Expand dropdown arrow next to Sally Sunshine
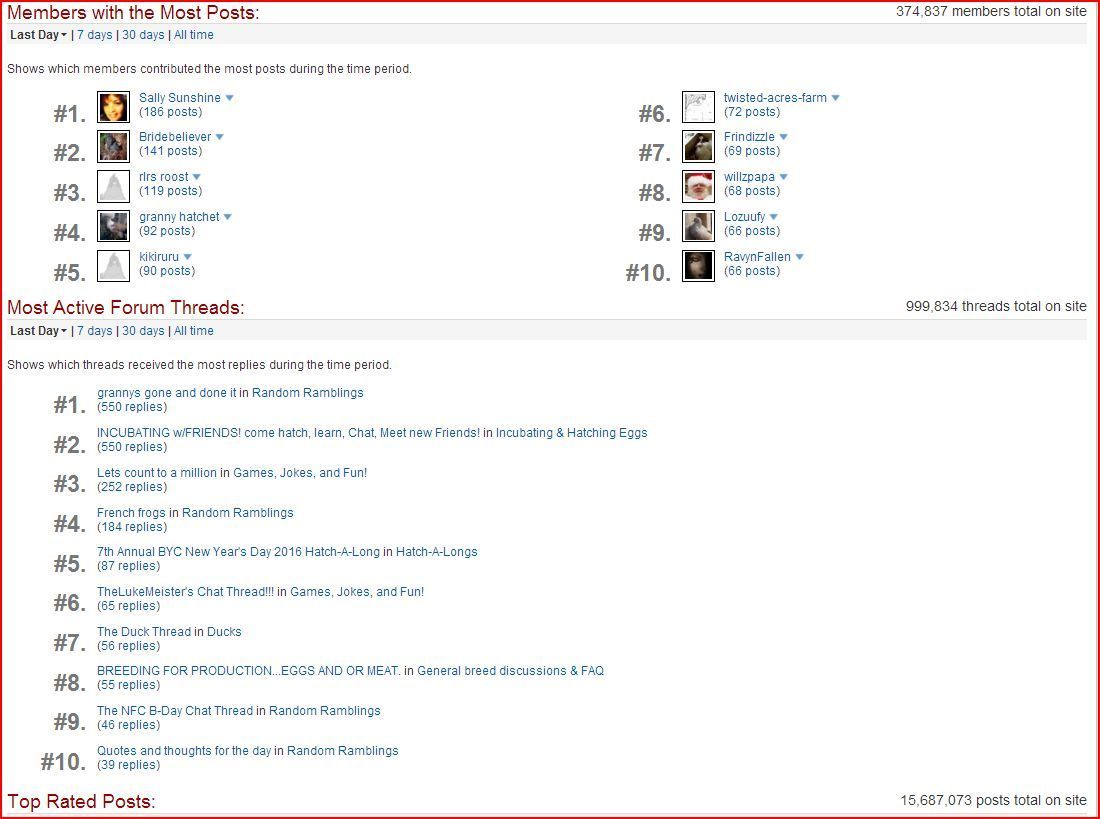 [230, 98]
